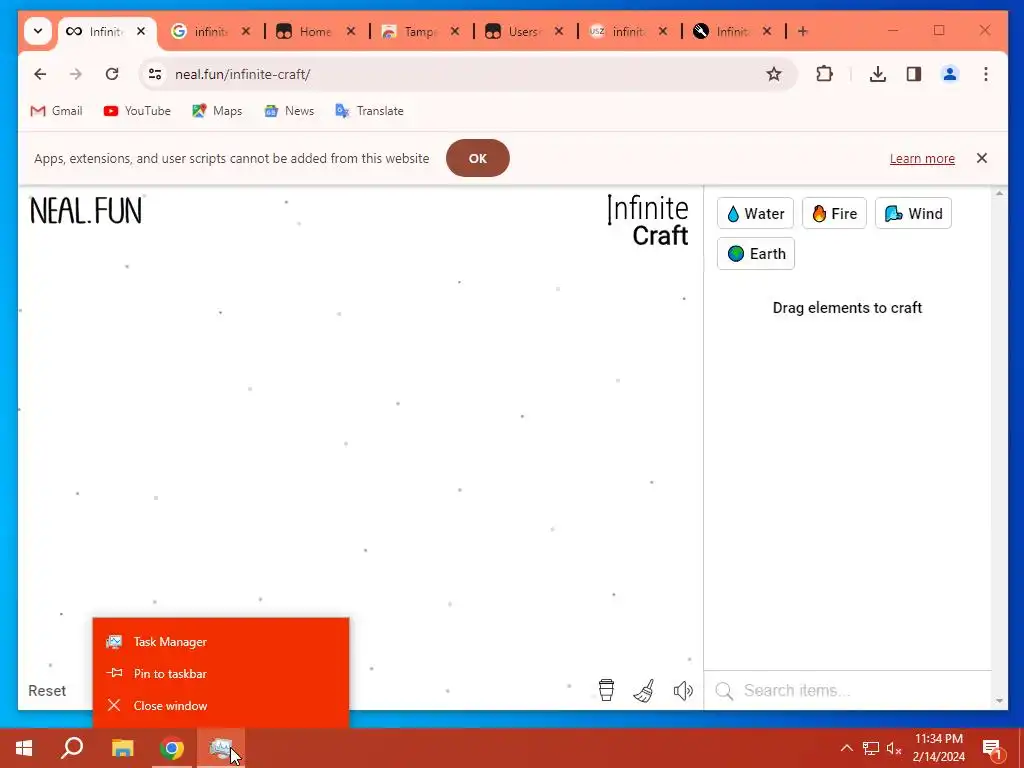The width and height of the screenshot is (1024, 768).
Task: Bookmark this page with the star icon
Action: [774, 74]
